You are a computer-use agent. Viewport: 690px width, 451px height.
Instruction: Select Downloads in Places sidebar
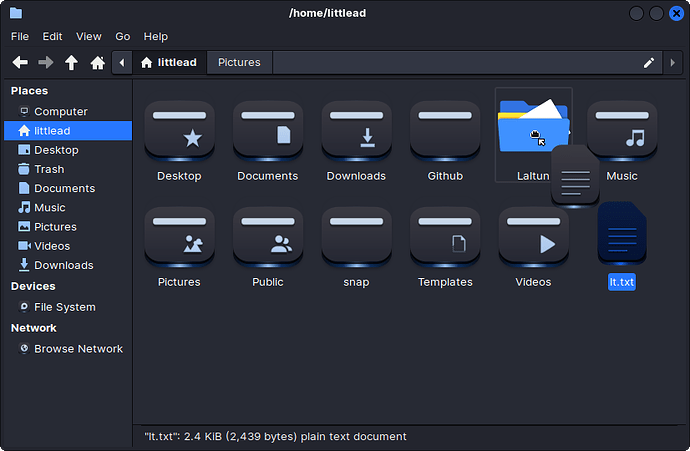[68, 265]
